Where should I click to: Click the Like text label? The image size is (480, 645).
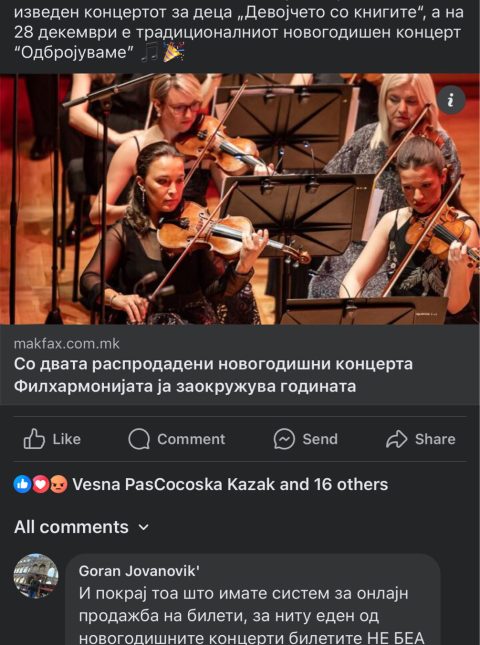pos(67,439)
